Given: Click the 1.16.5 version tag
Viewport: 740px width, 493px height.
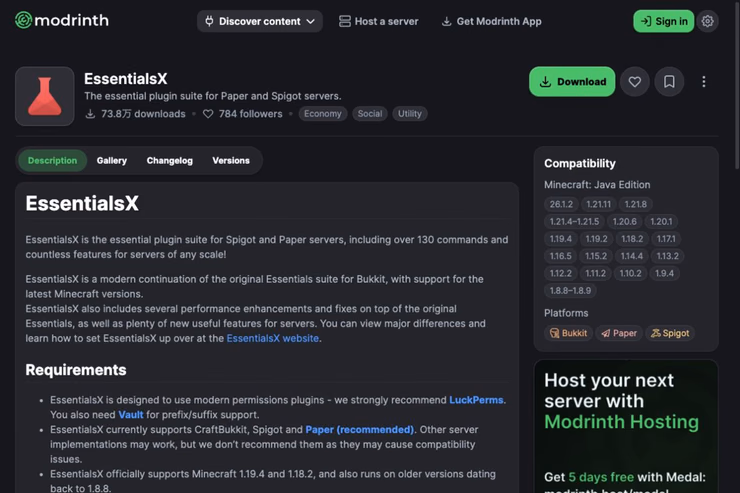Looking at the screenshot, I should point(561,256).
